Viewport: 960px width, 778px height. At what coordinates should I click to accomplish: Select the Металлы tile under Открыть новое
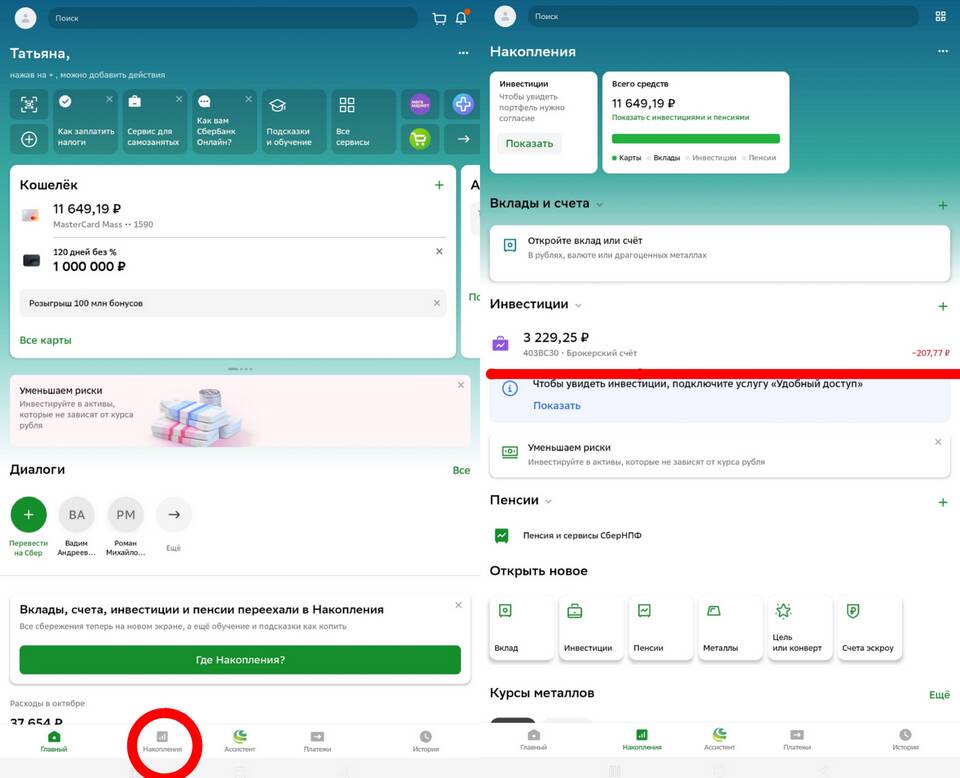729,628
